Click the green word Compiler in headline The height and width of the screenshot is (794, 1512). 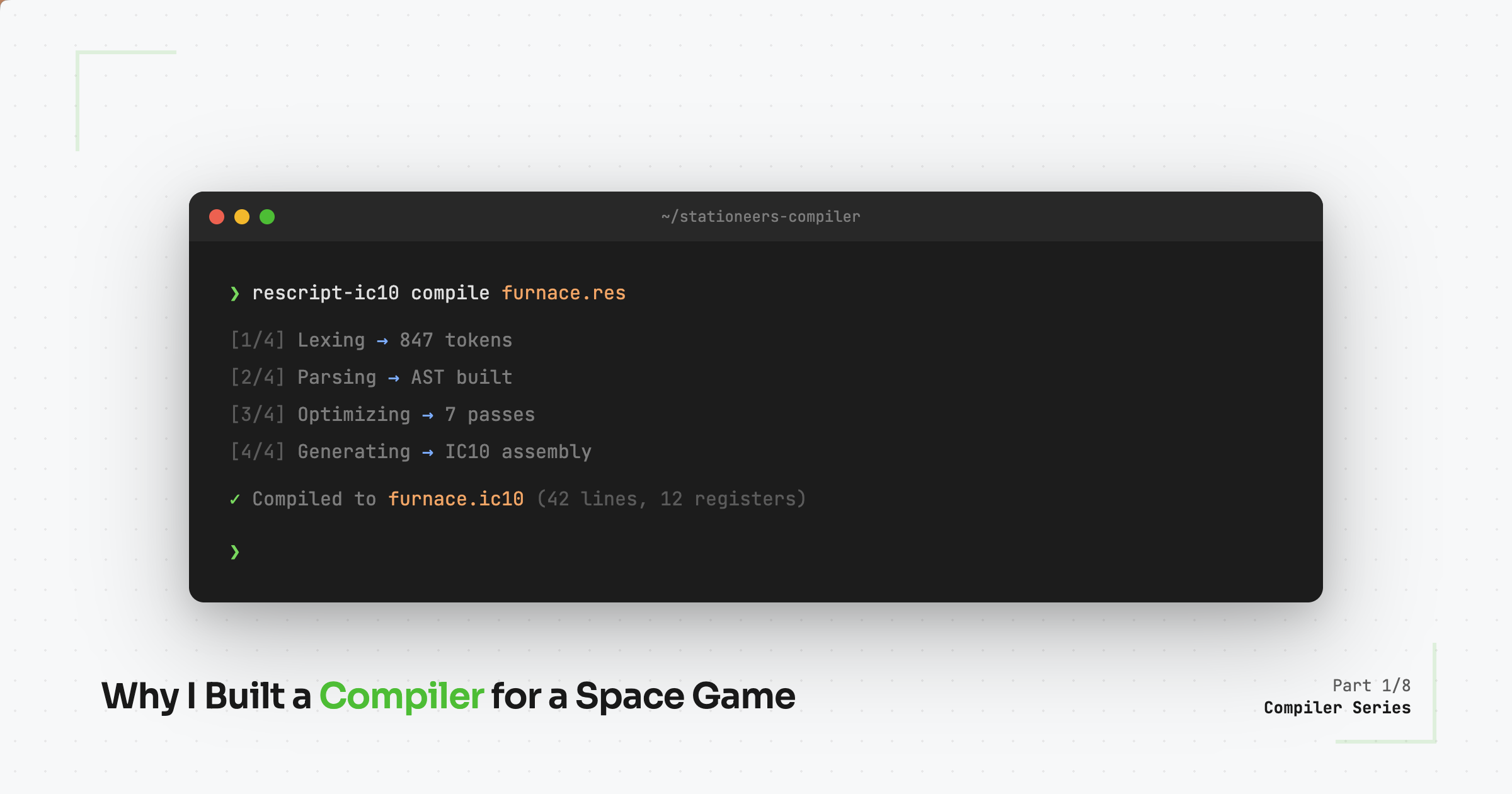[x=401, y=696]
